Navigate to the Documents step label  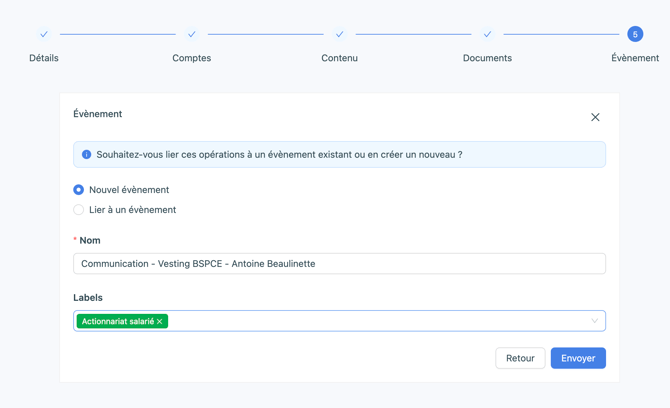click(x=487, y=58)
